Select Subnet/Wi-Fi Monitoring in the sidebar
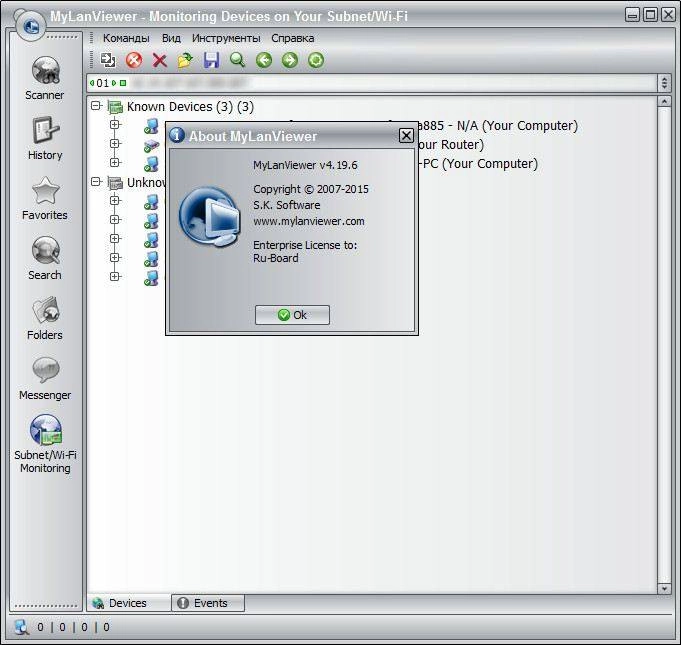This screenshot has width=681, height=645. point(45,443)
